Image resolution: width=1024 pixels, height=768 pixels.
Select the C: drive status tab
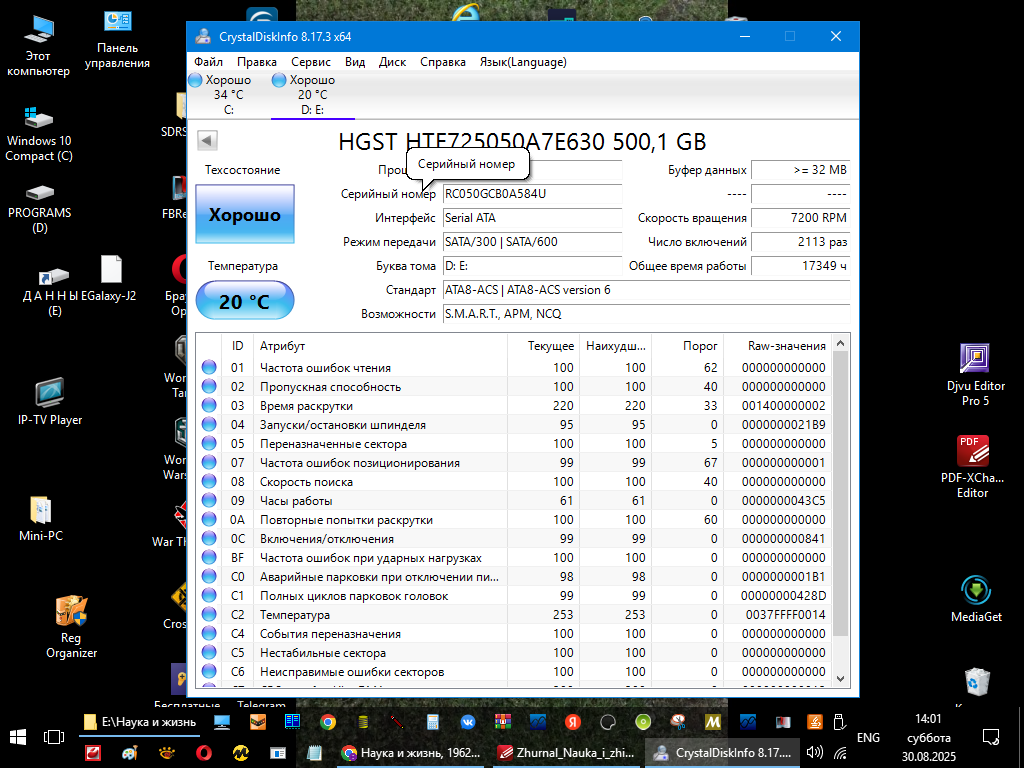click(228, 95)
